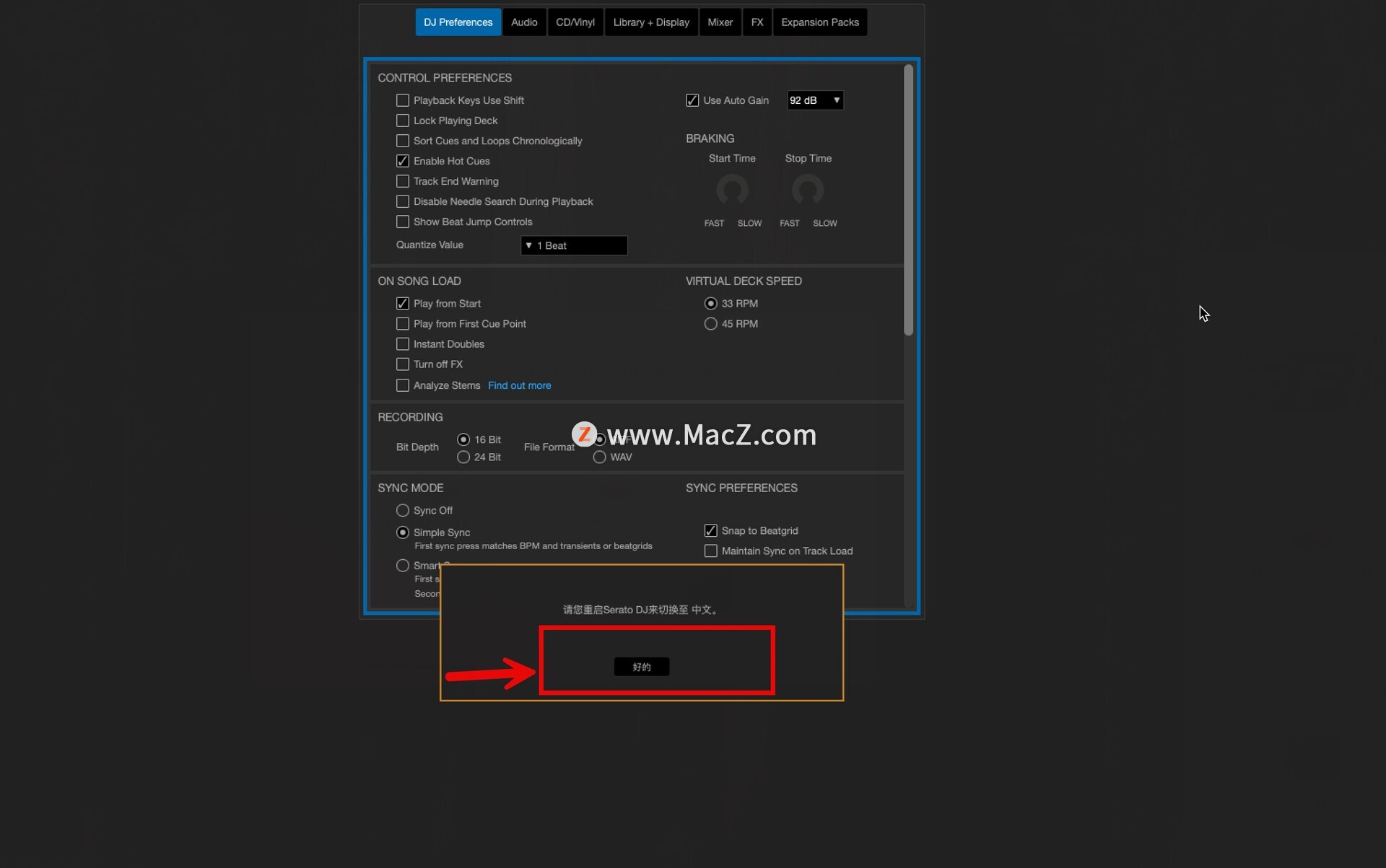Enable Instant Doubles on song load
This screenshot has height=868, width=1386.
(403, 344)
